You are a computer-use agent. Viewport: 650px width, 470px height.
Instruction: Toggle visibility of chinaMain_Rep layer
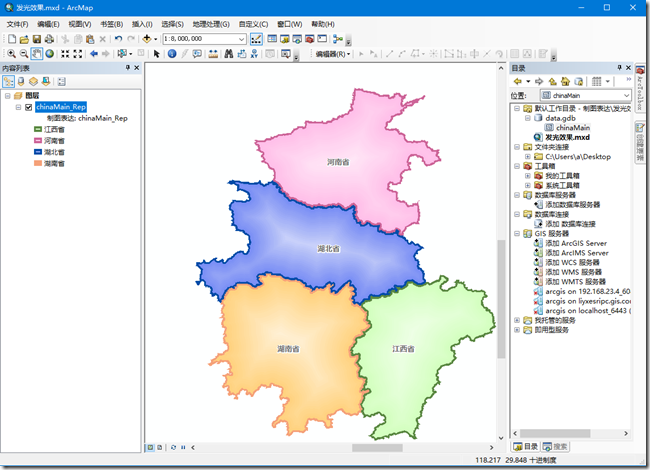click(x=29, y=107)
